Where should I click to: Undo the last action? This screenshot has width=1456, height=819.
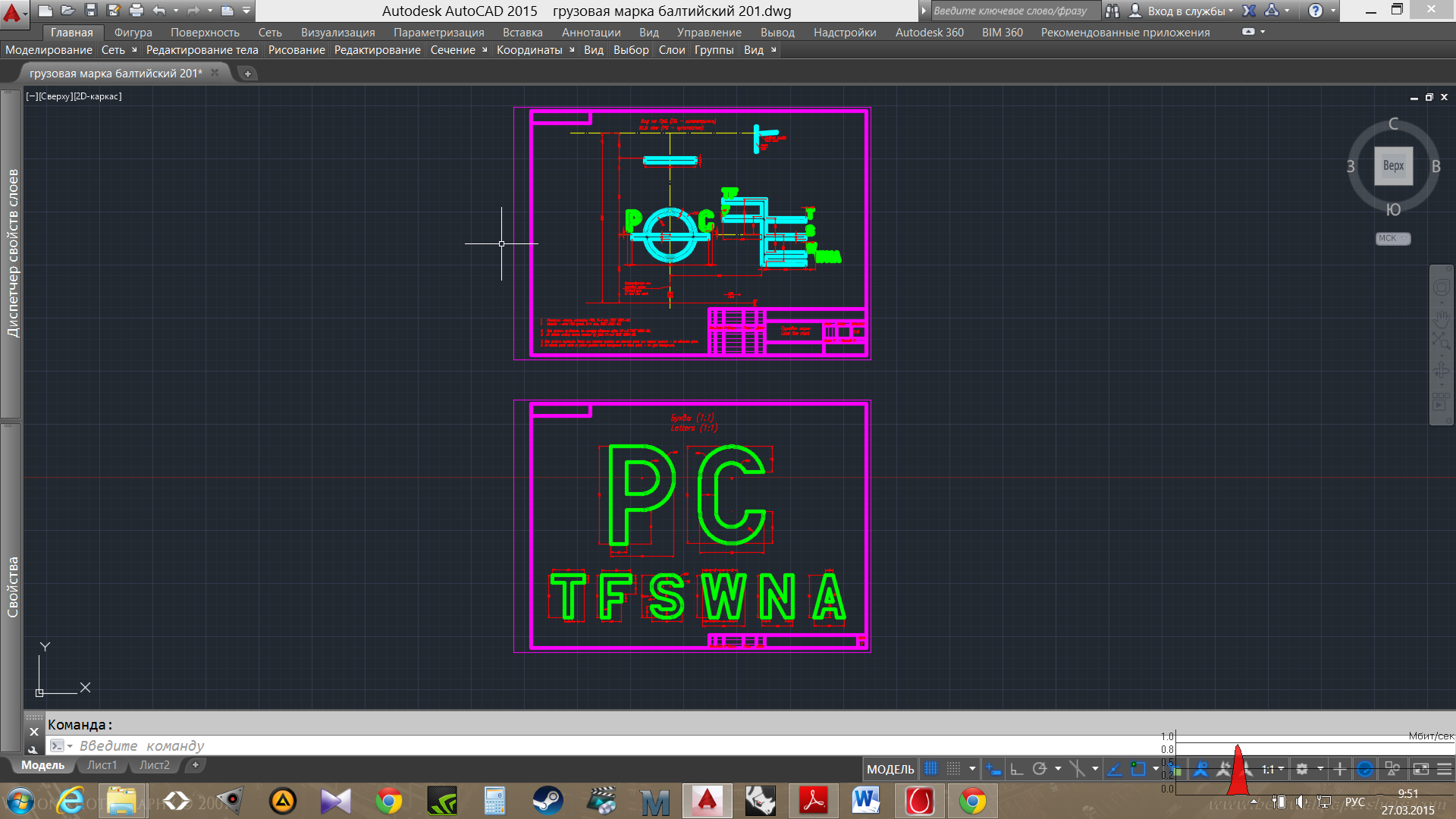pos(158,11)
